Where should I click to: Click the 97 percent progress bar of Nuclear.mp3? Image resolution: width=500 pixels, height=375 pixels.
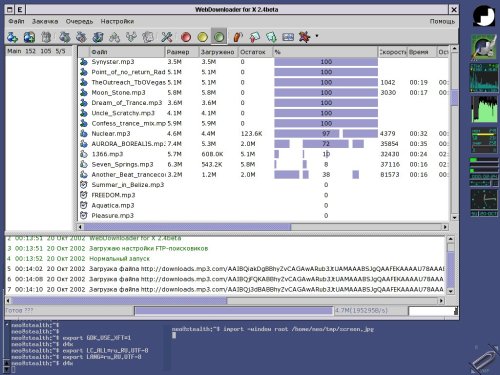click(x=326, y=134)
